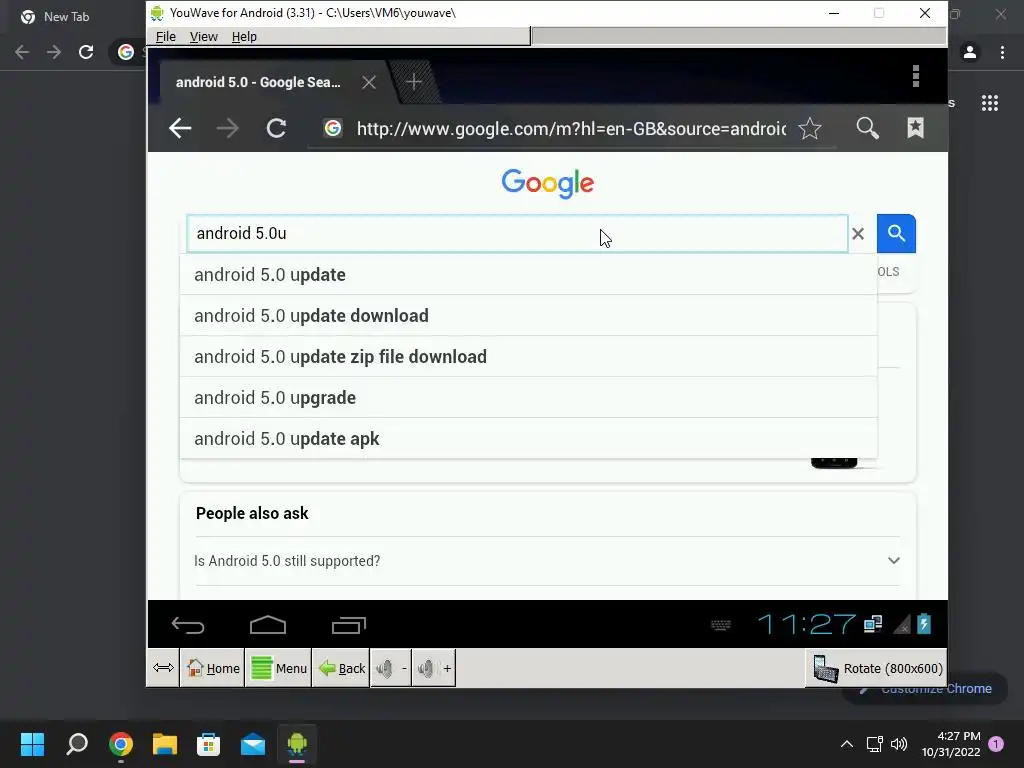The height and width of the screenshot is (768, 1024).
Task: Open the YouWave View menu
Action: point(204,37)
